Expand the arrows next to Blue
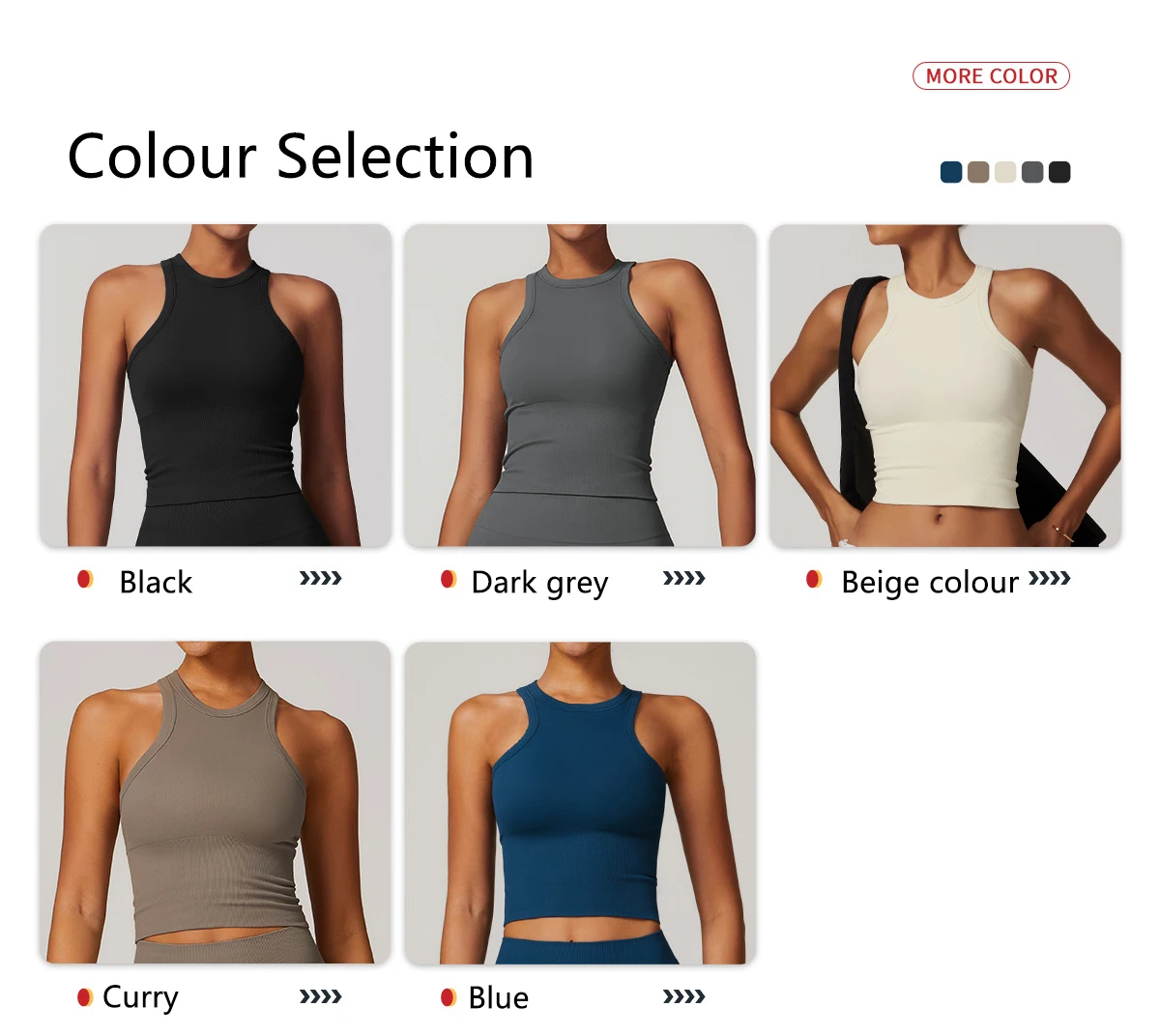The height and width of the screenshot is (1036, 1160). click(x=683, y=996)
